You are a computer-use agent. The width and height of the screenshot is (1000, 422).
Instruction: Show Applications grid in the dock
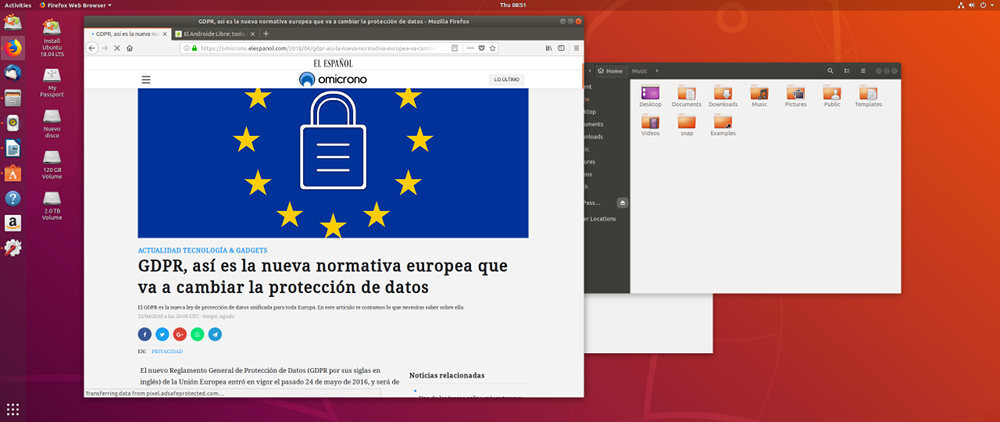coord(13,409)
